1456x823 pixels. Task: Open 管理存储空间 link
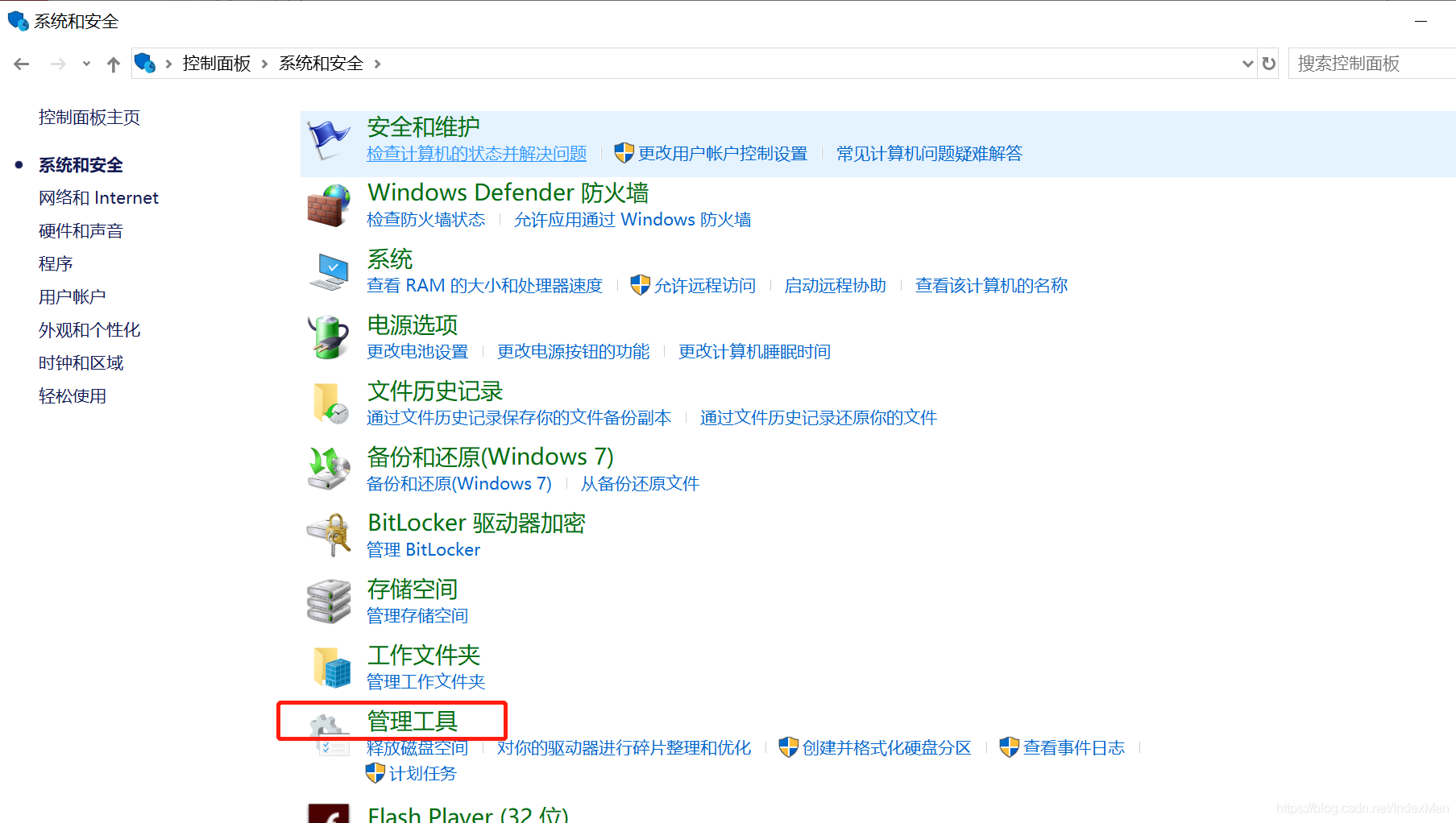tap(417, 616)
